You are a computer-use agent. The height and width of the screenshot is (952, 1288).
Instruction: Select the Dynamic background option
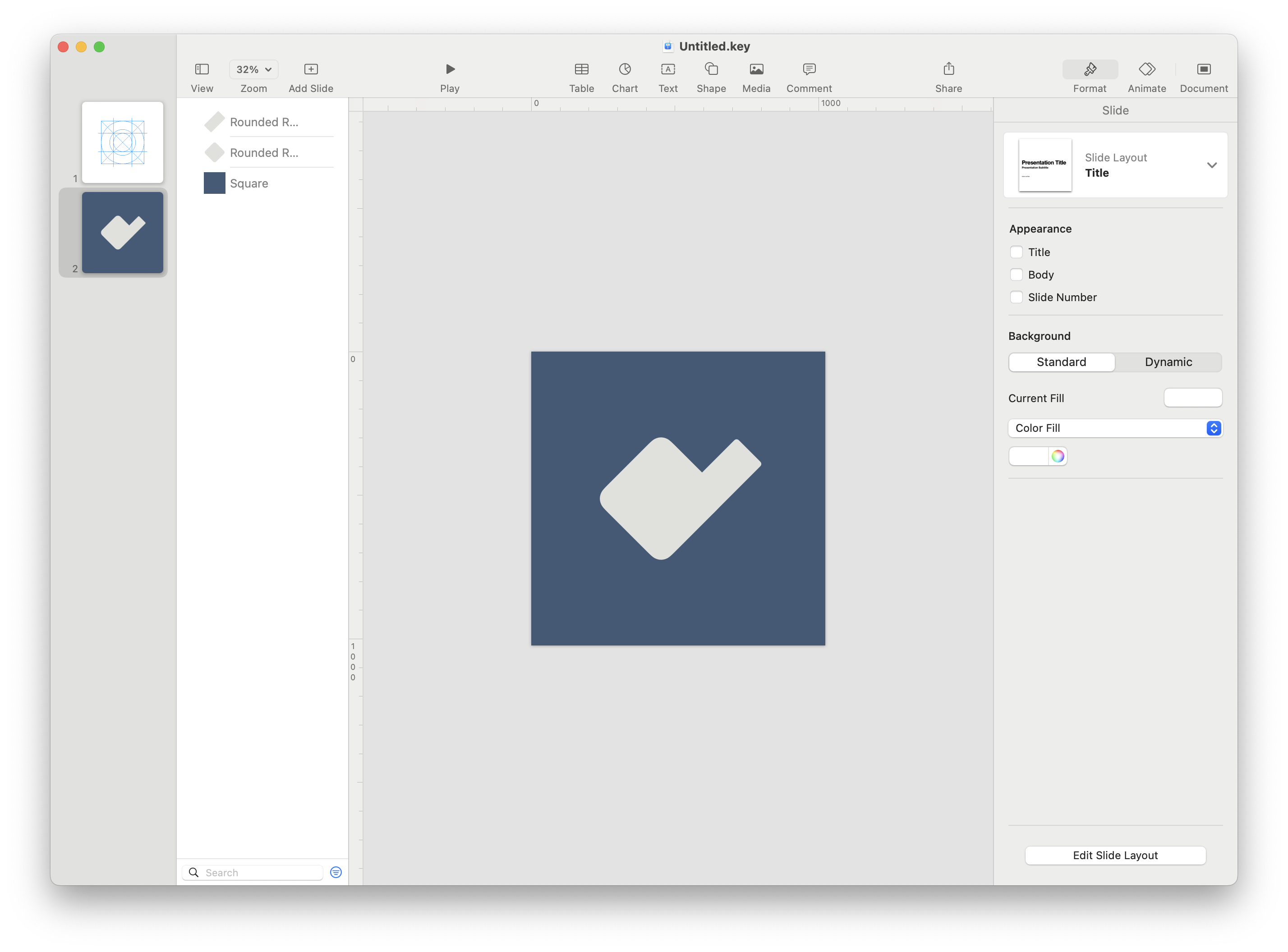pos(1168,362)
